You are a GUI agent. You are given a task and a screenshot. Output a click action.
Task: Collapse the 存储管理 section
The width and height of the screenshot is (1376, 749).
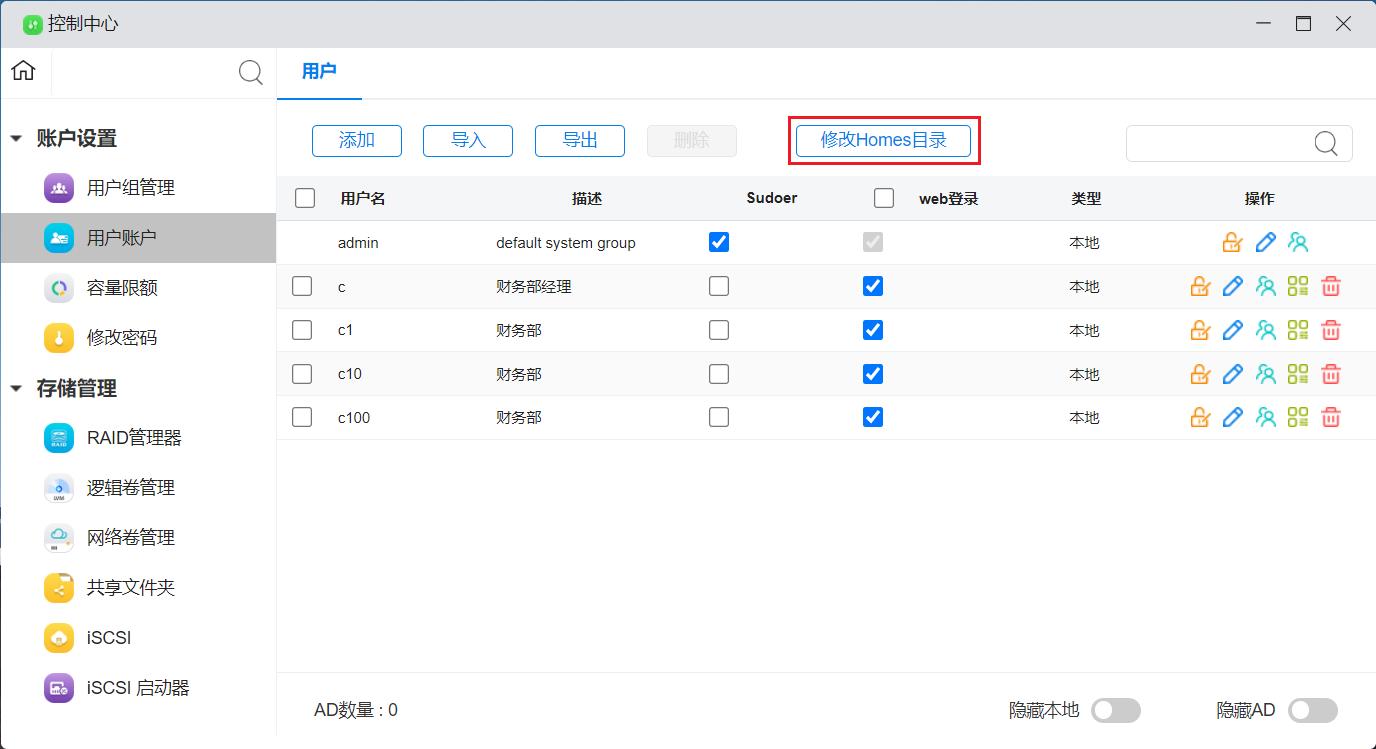click(16, 389)
